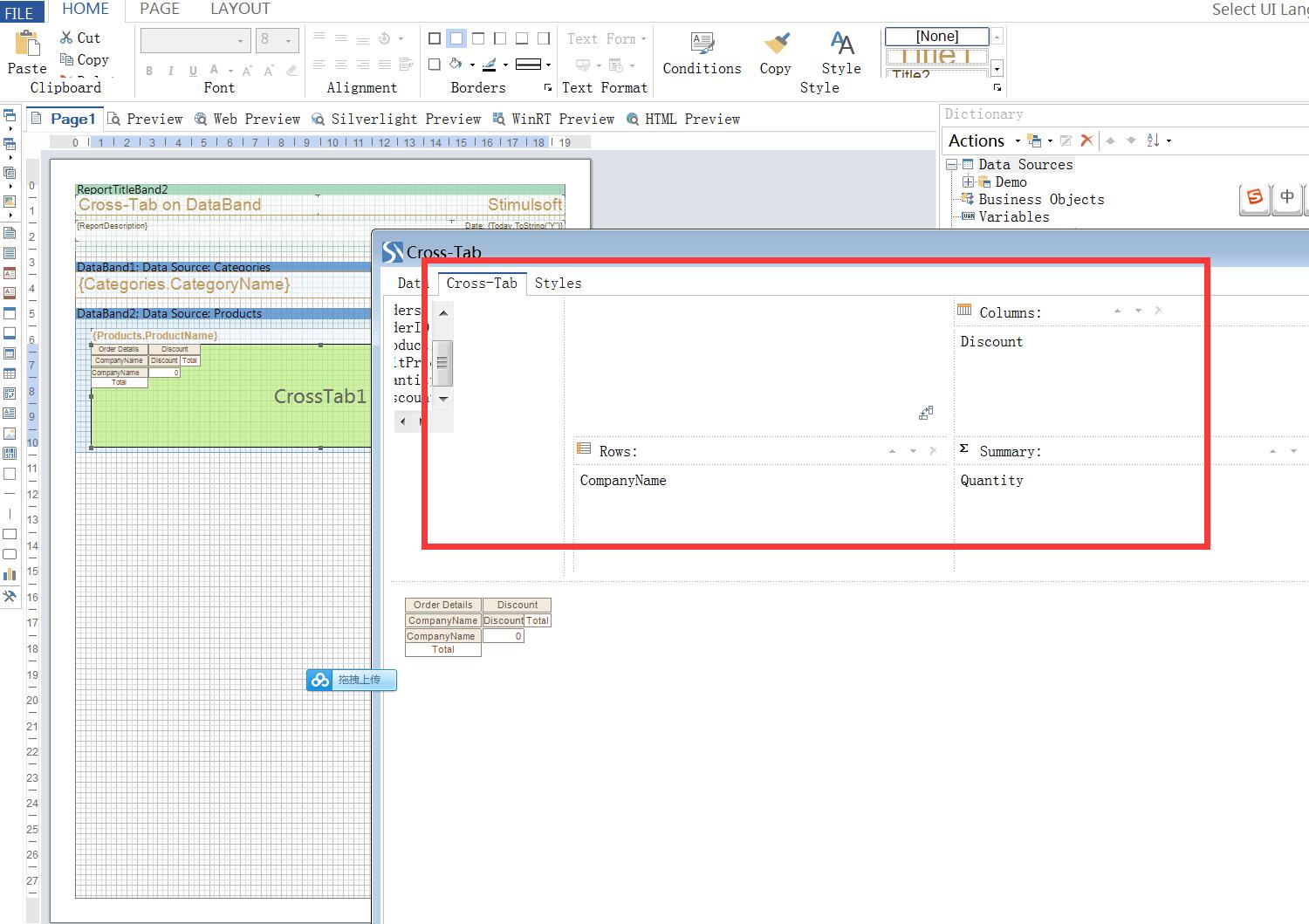The width and height of the screenshot is (1309, 924).
Task: Apply all borders icon in Borders group
Action: [435, 38]
